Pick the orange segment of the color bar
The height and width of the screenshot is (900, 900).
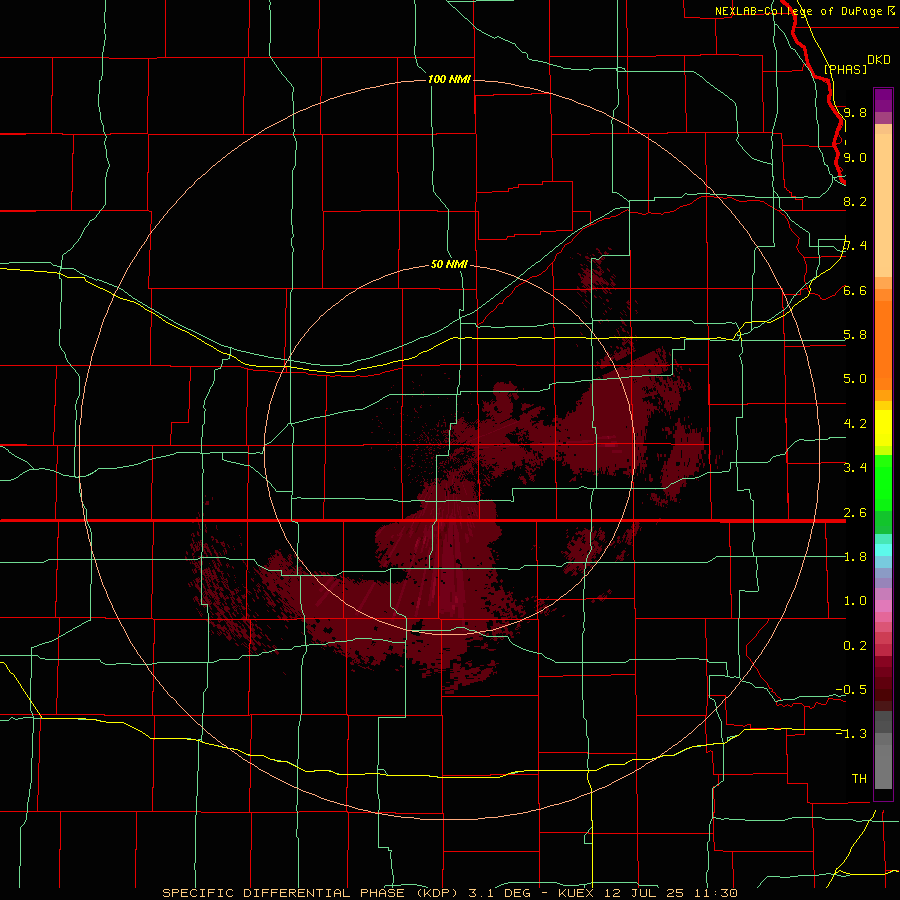coord(883,344)
